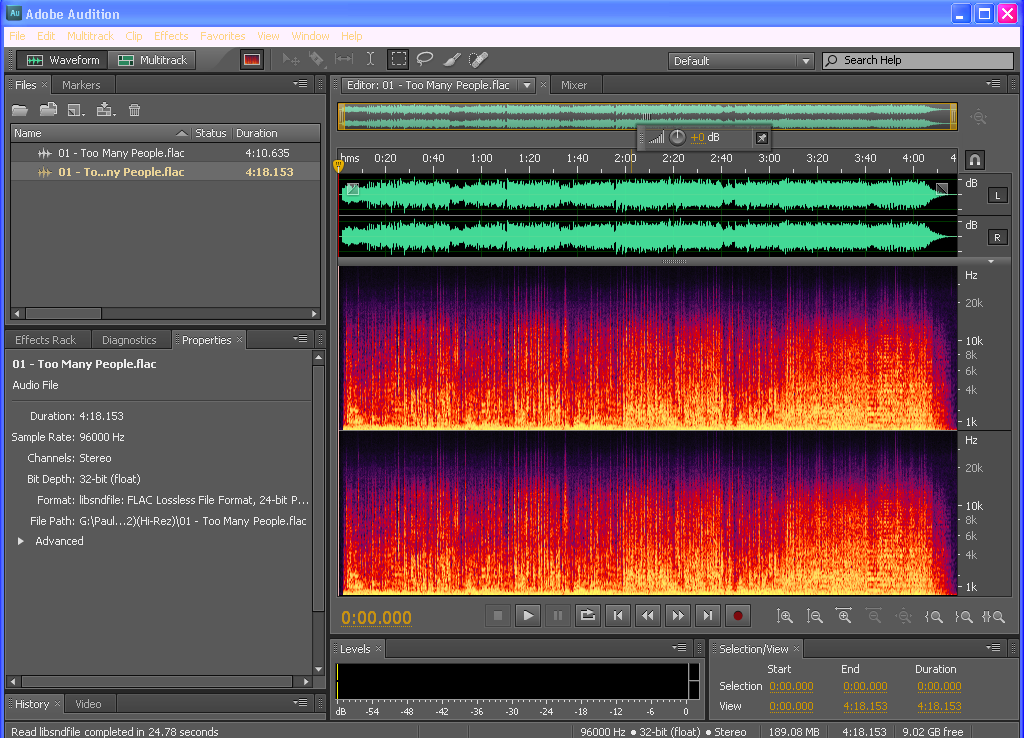Select the Slip tool
The height and width of the screenshot is (738, 1024).
(x=344, y=60)
